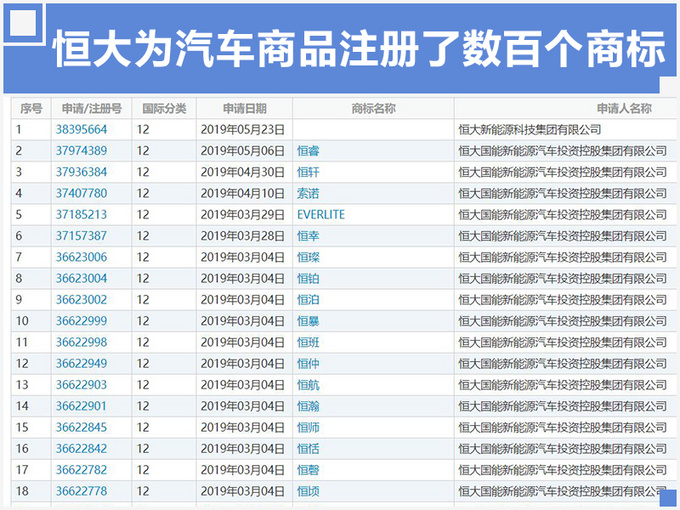Open the 恒泊 trademark link
680x510 pixels.
[308, 299]
